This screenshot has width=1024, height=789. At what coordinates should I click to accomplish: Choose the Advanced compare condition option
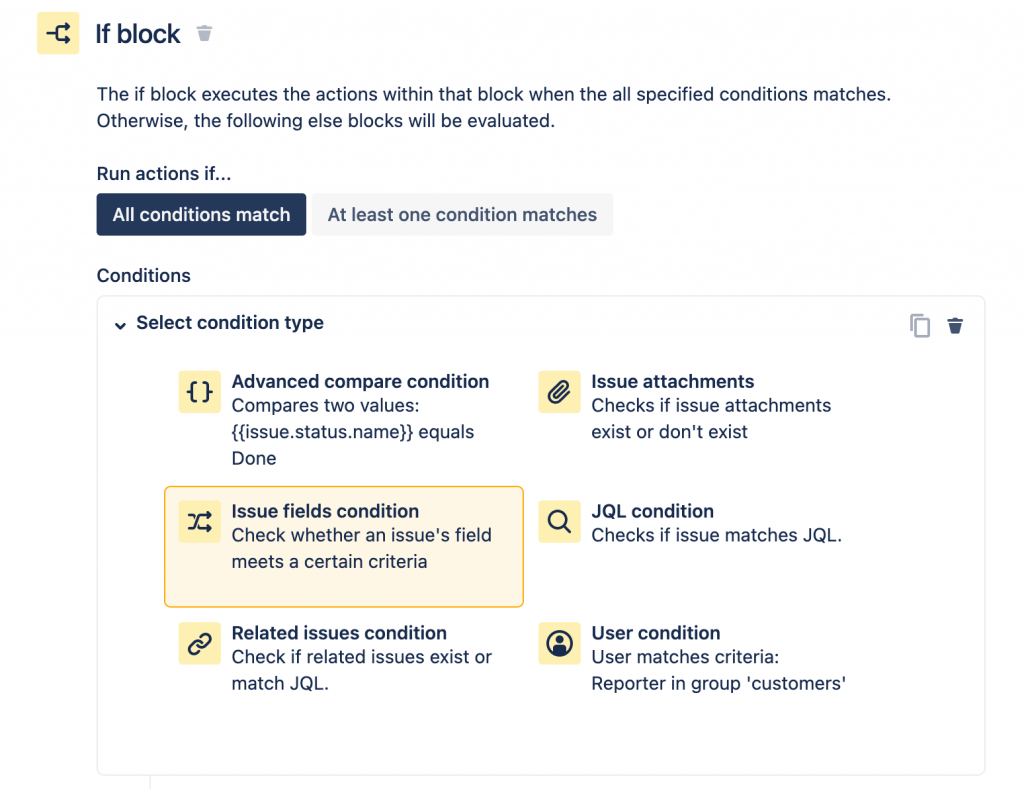coord(360,382)
